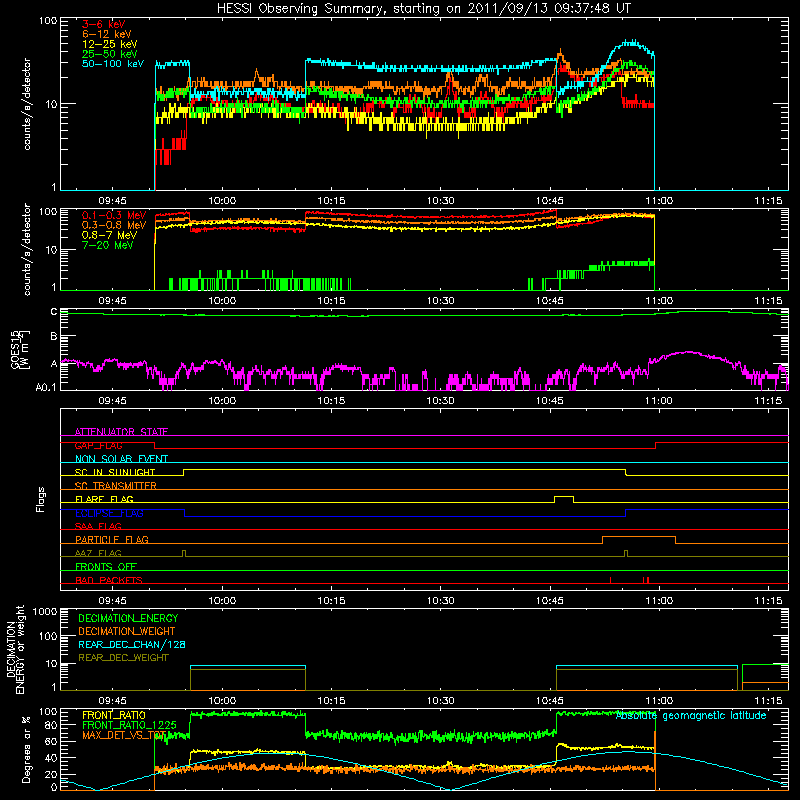Viewport: 800px width, 800px height.
Task: Click the SC_IN_SUNLIGHT flag label
Action: coord(115,472)
